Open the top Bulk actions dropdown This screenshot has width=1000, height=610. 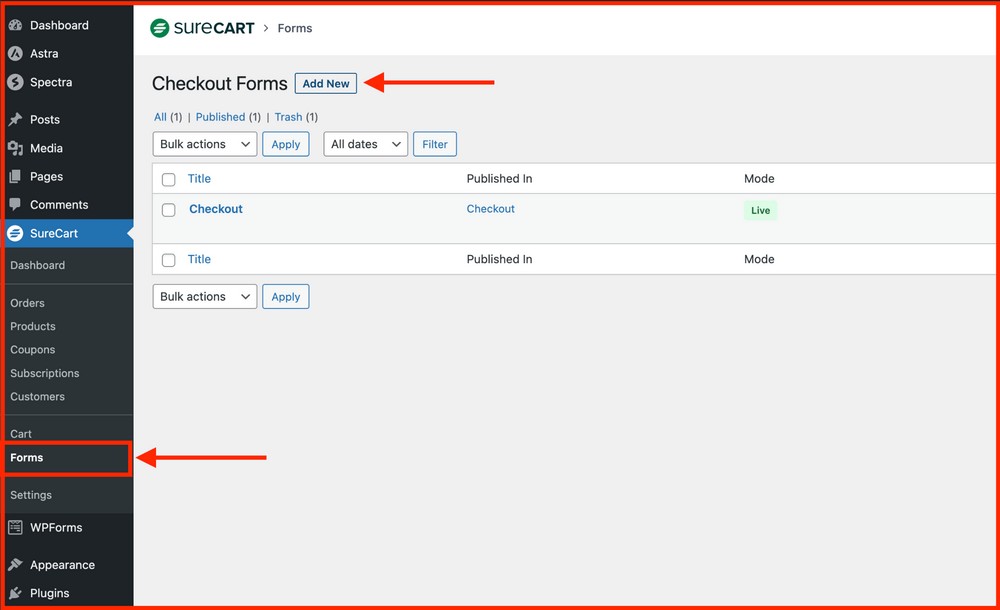204,144
